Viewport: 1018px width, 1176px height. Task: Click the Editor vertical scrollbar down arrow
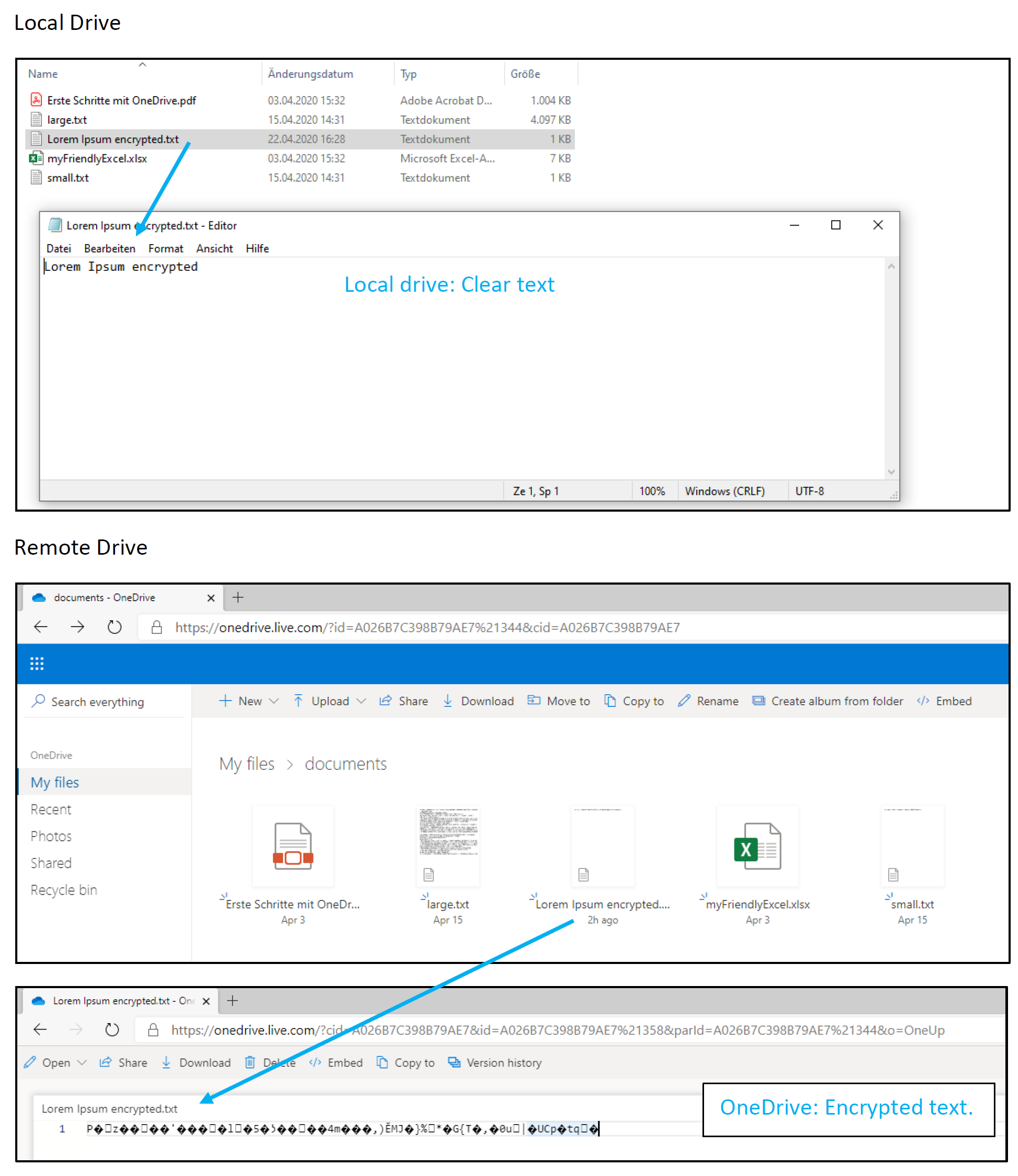click(891, 471)
